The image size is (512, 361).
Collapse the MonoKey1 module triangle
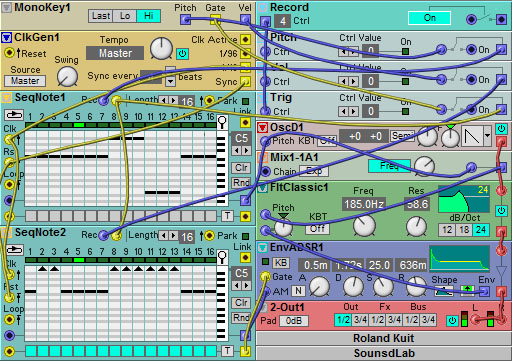coord(6,8)
